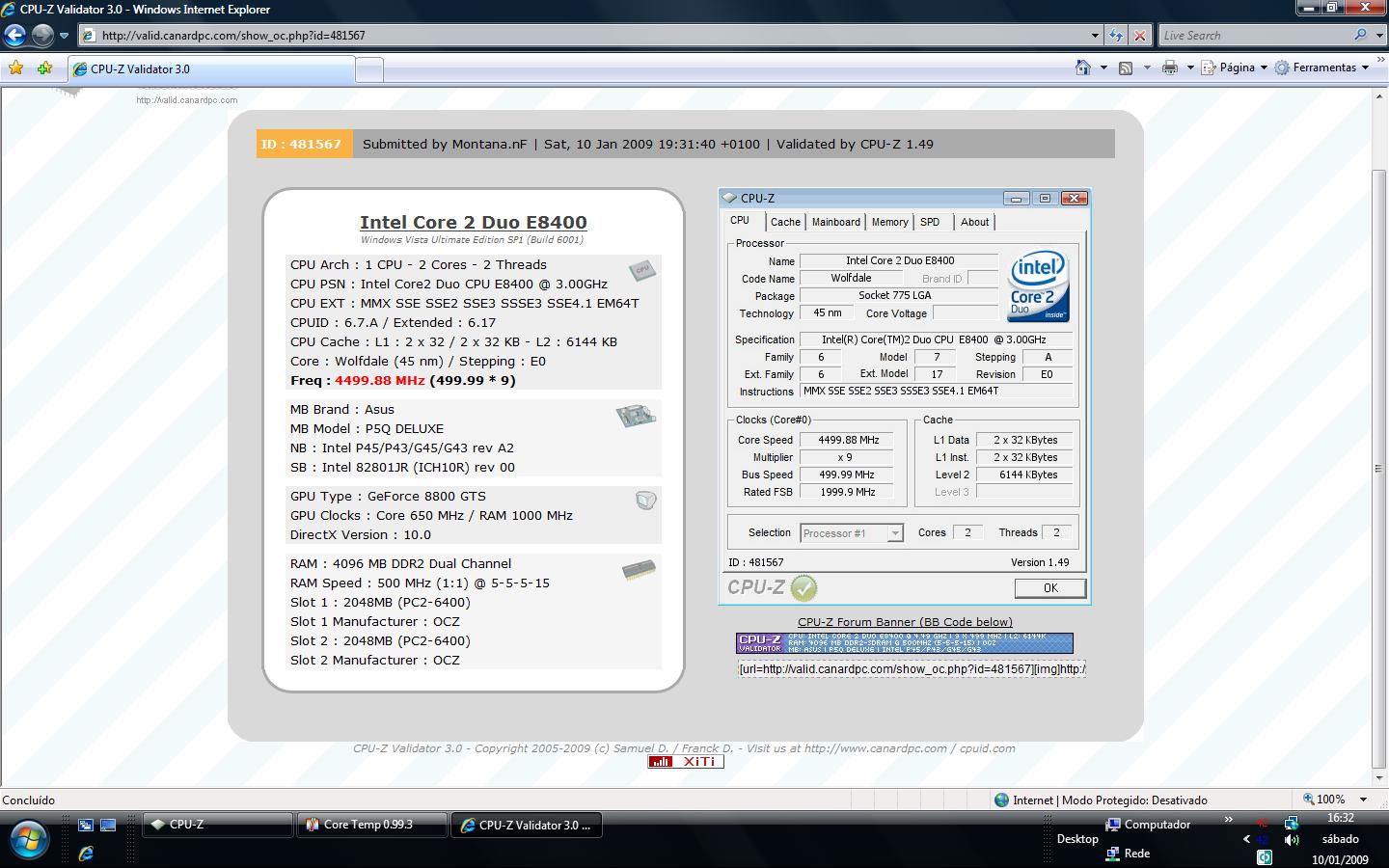Show hidden tray icons arrow

click(x=1246, y=839)
